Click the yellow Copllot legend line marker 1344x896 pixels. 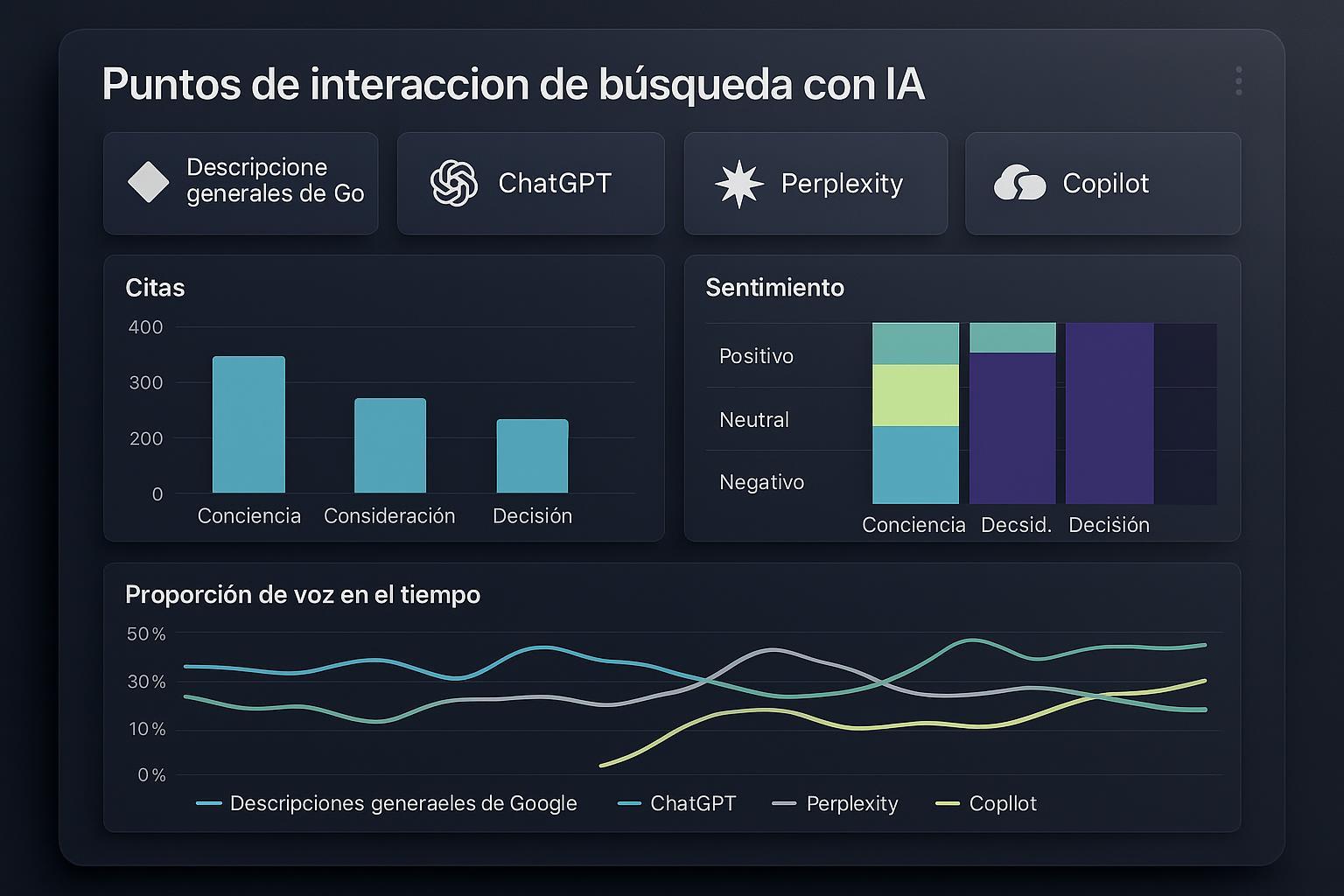948,803
